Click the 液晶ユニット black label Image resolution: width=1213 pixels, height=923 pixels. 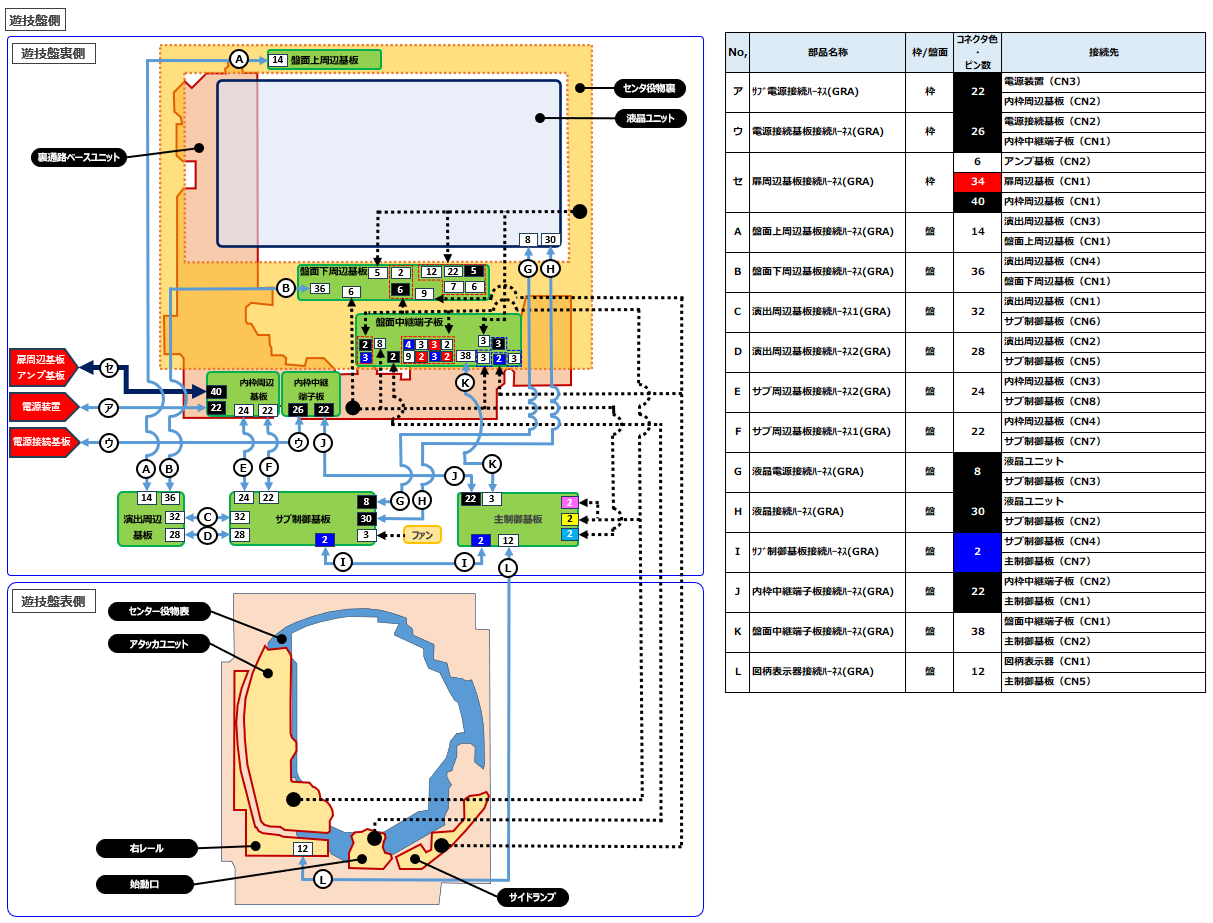[x=650, y=118]
